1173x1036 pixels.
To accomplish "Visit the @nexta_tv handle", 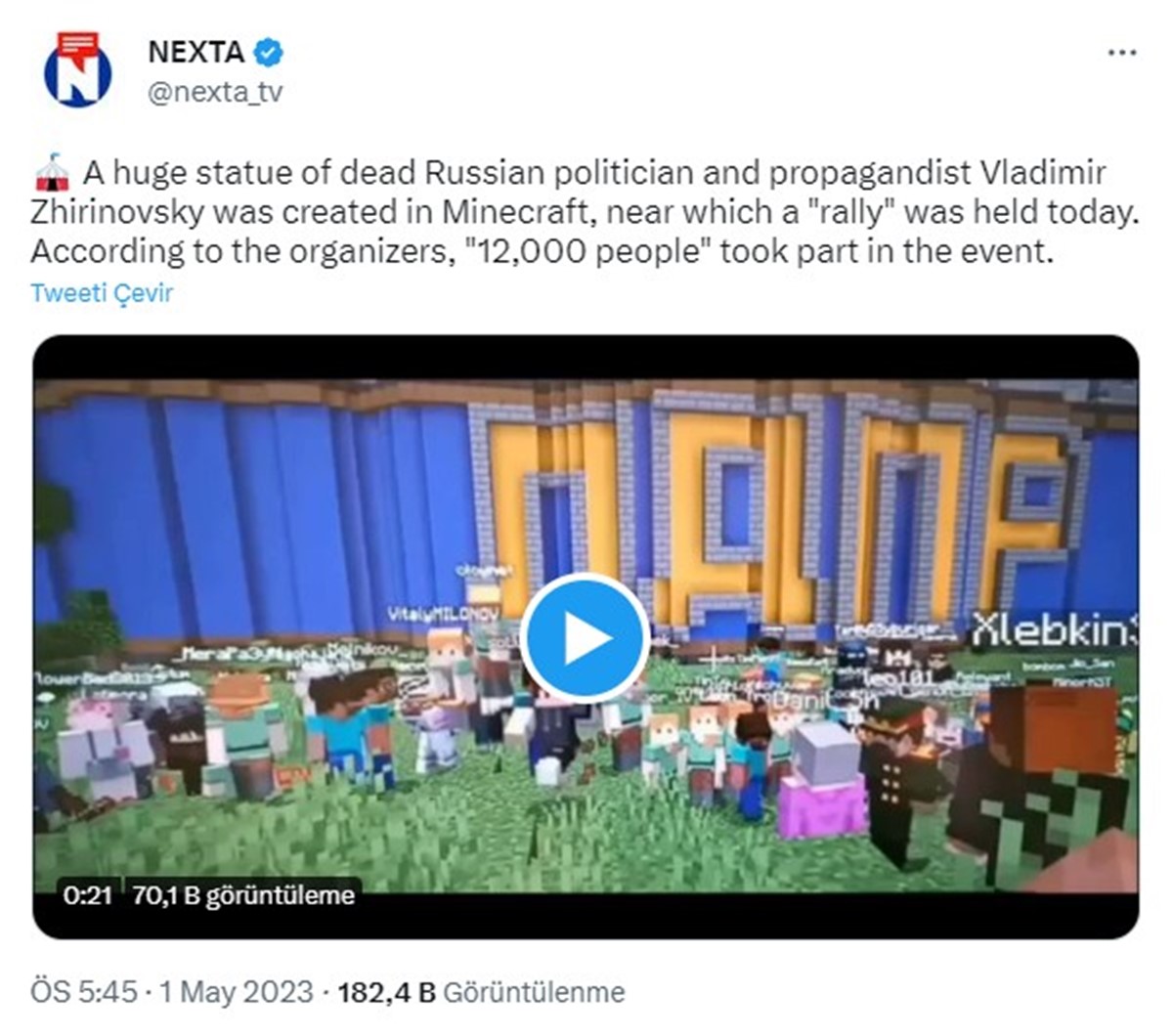I will (x=215, y=93).
